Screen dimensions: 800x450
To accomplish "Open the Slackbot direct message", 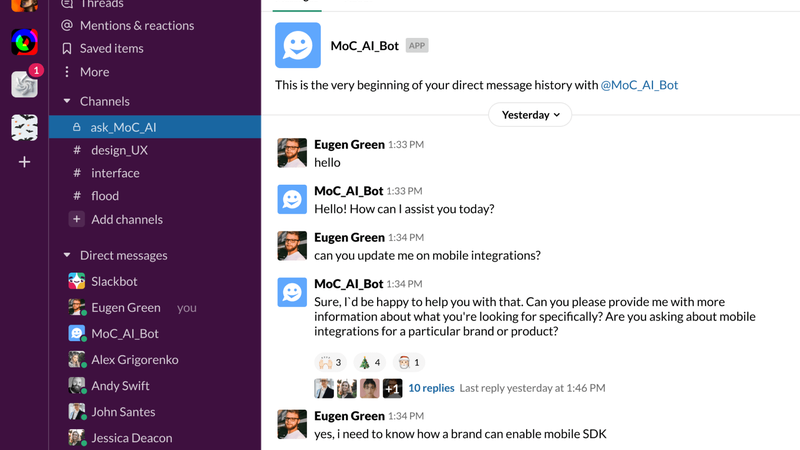I will (114, 281).
